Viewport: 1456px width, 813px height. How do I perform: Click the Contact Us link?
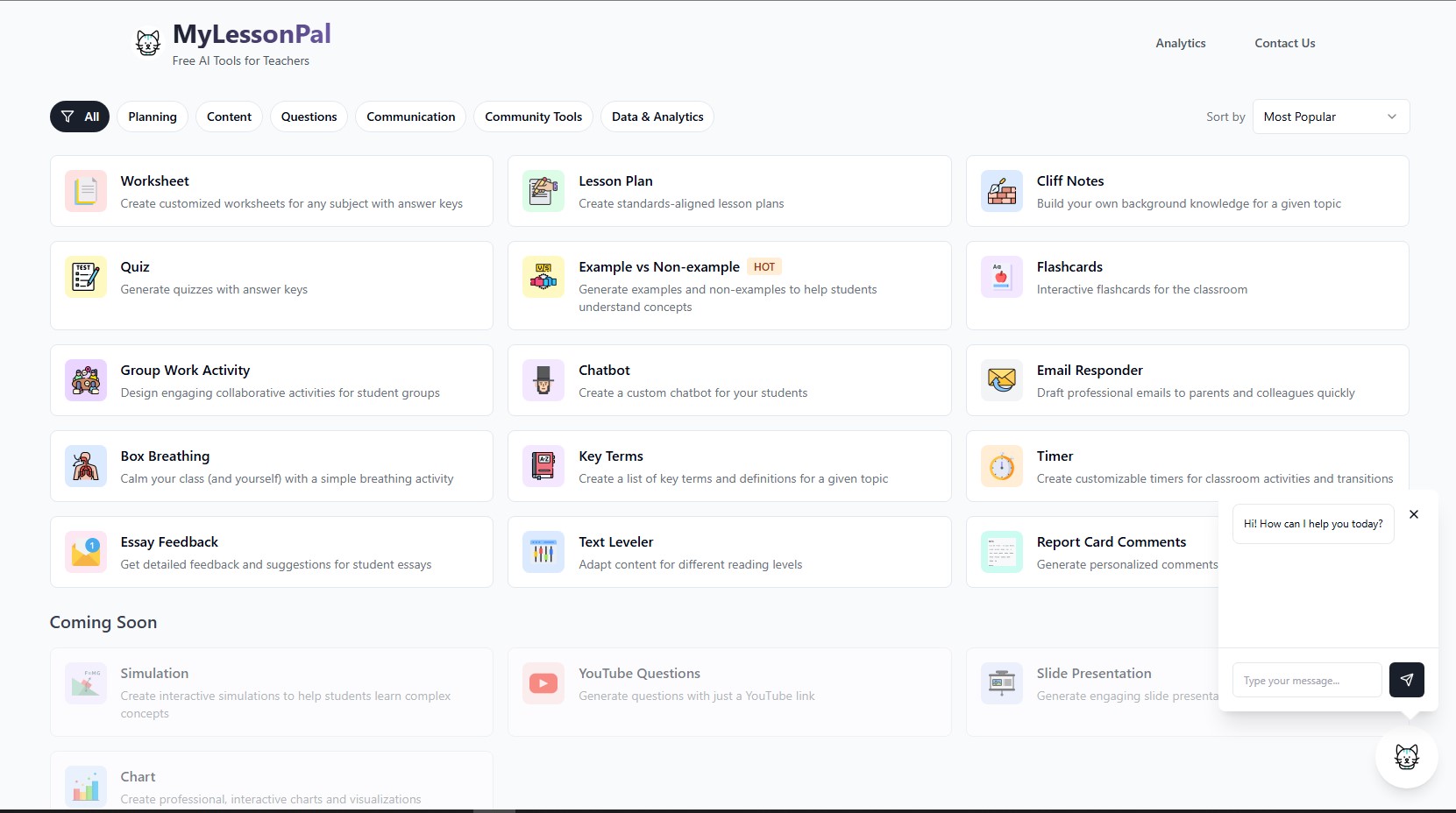coord(1284,43)
